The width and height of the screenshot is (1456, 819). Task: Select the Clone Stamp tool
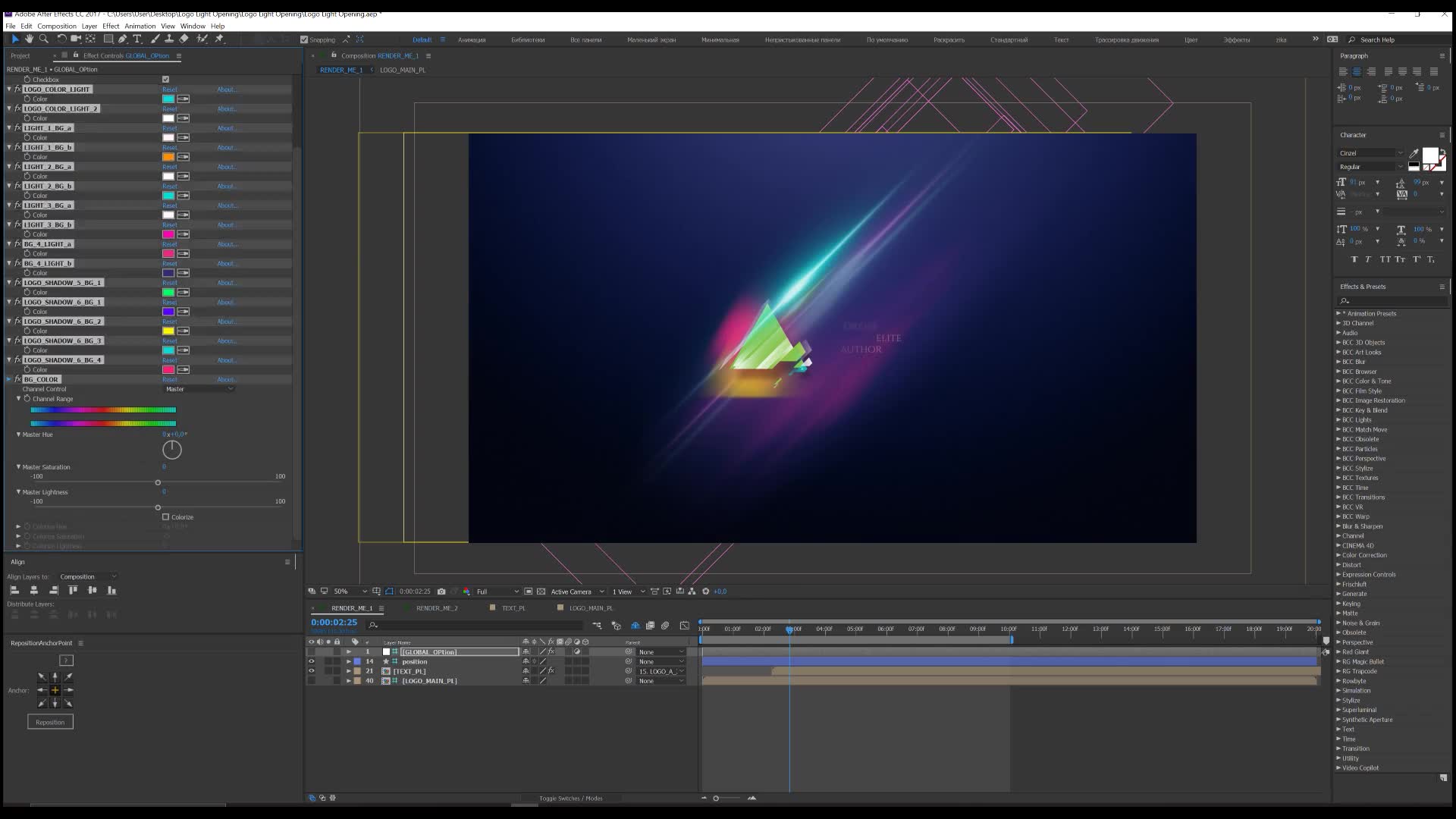168,39
